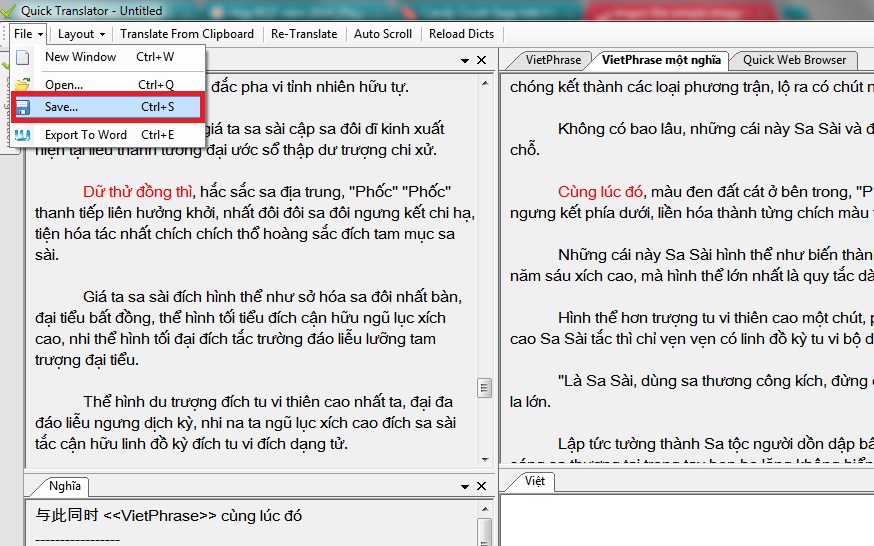Click the New Window page icon
Viewport: 874px width, 546px height.
pos(22,57)
